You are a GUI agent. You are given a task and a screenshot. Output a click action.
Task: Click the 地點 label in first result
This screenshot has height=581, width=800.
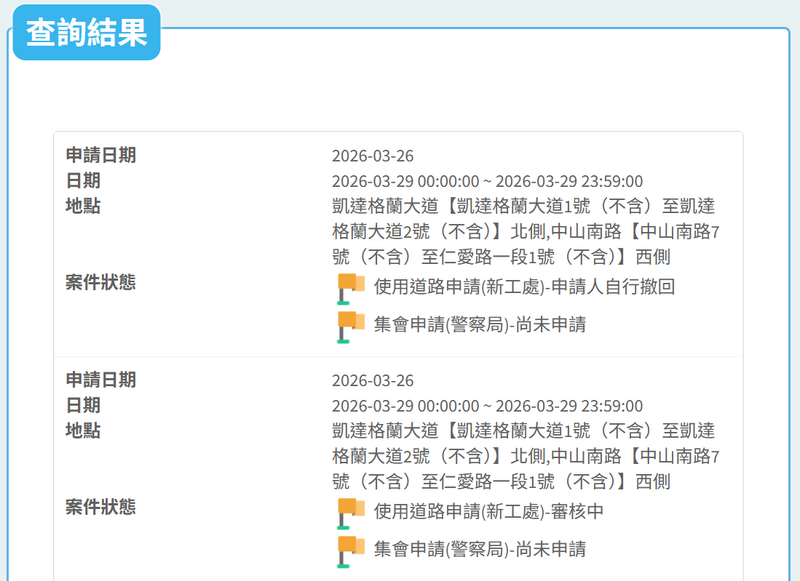point(83,206)
